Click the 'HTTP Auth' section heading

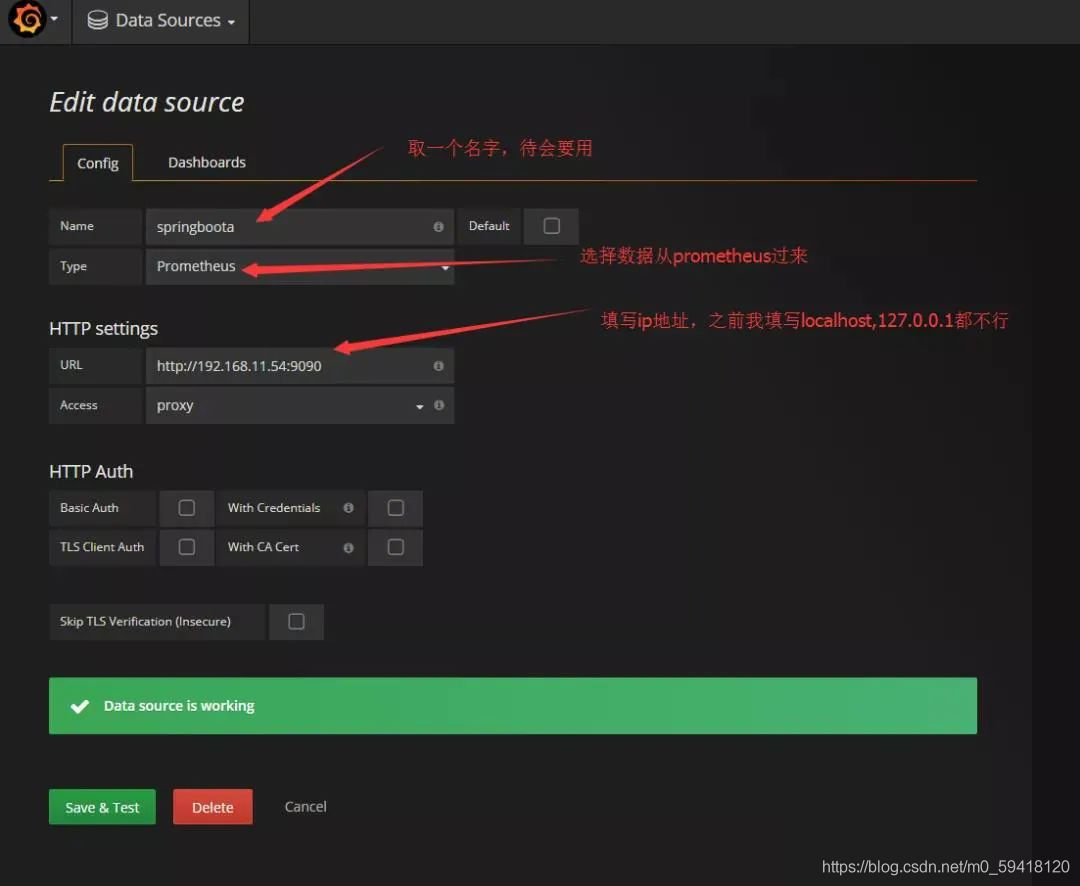click(x=91, y=471)
